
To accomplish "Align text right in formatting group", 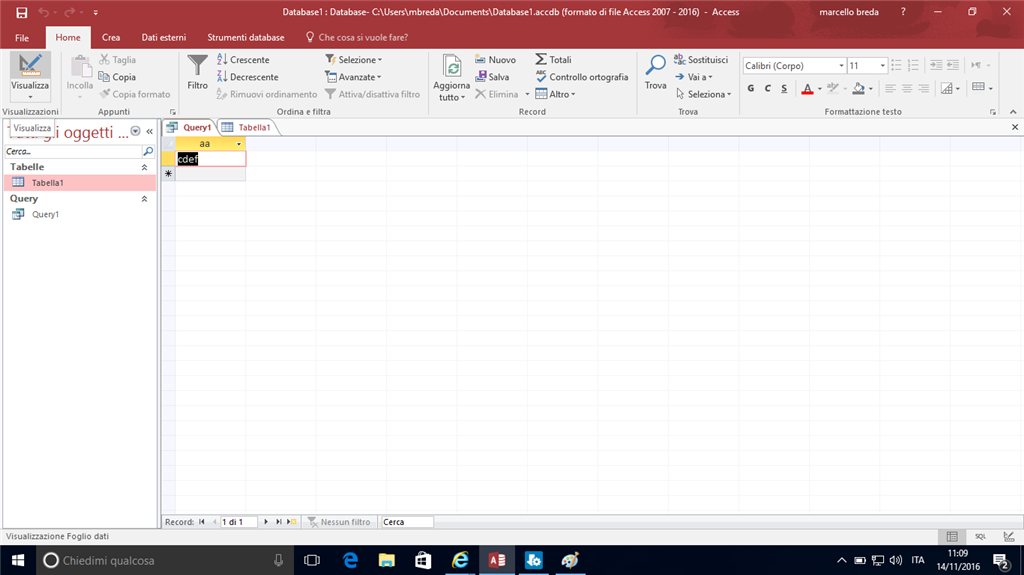I will coord(923,88).
